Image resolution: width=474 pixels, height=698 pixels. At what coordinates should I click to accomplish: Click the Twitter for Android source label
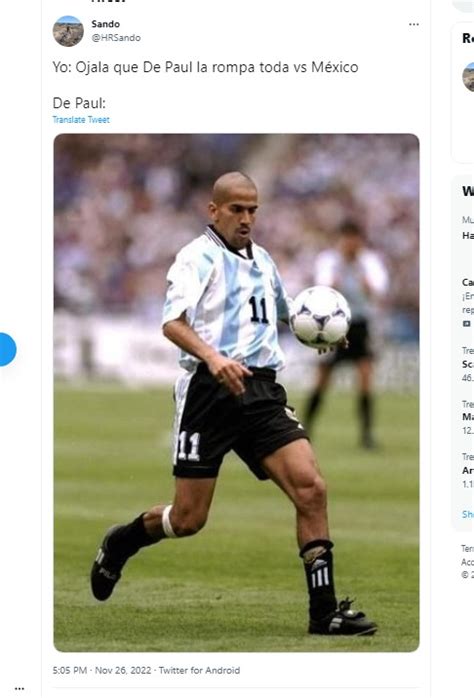[x=199, y=670]
